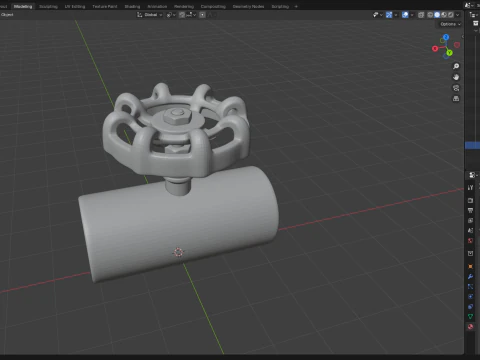
Task: Switch perspective/orthographic grid icon
Action: (x=456, y=99)
